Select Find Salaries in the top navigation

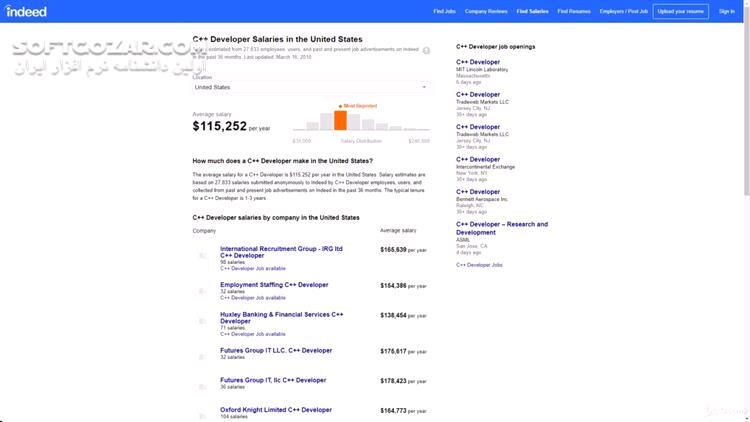[x=532, y=11]
